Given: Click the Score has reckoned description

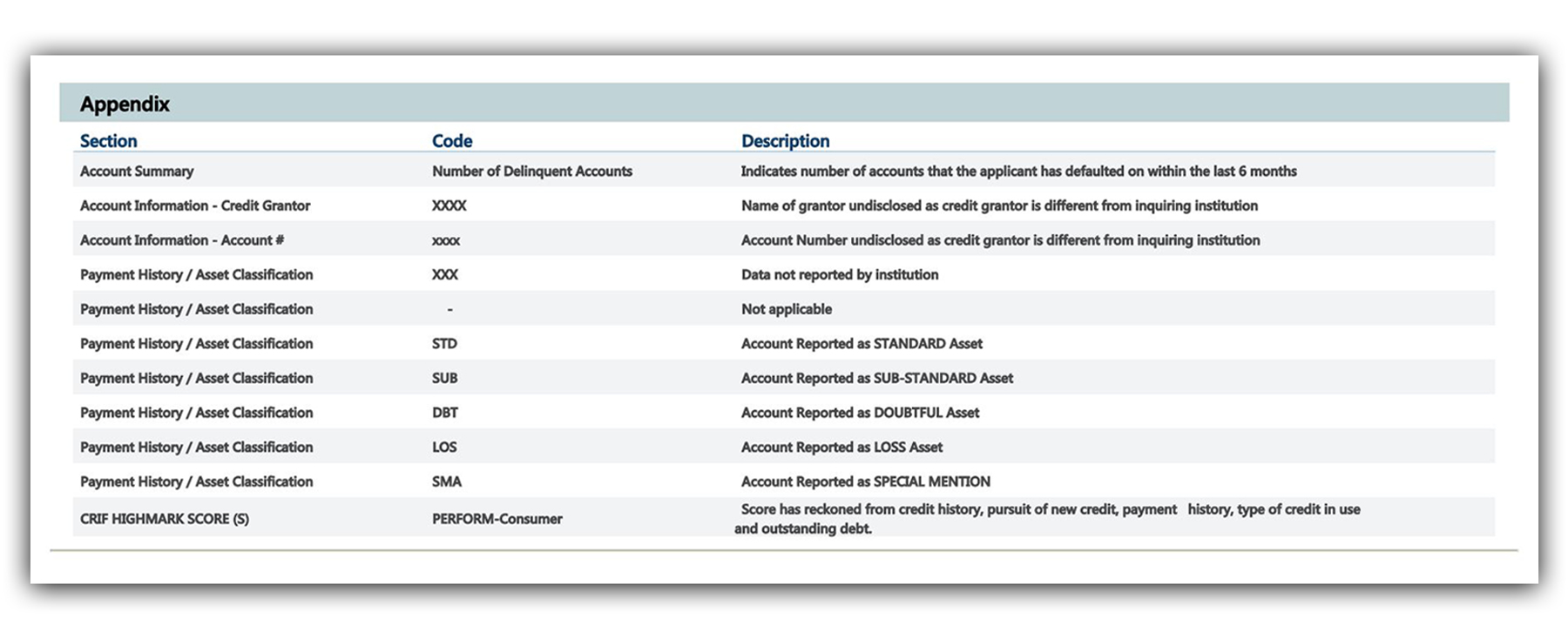Looking at the screenshot, I should 1047,519.
